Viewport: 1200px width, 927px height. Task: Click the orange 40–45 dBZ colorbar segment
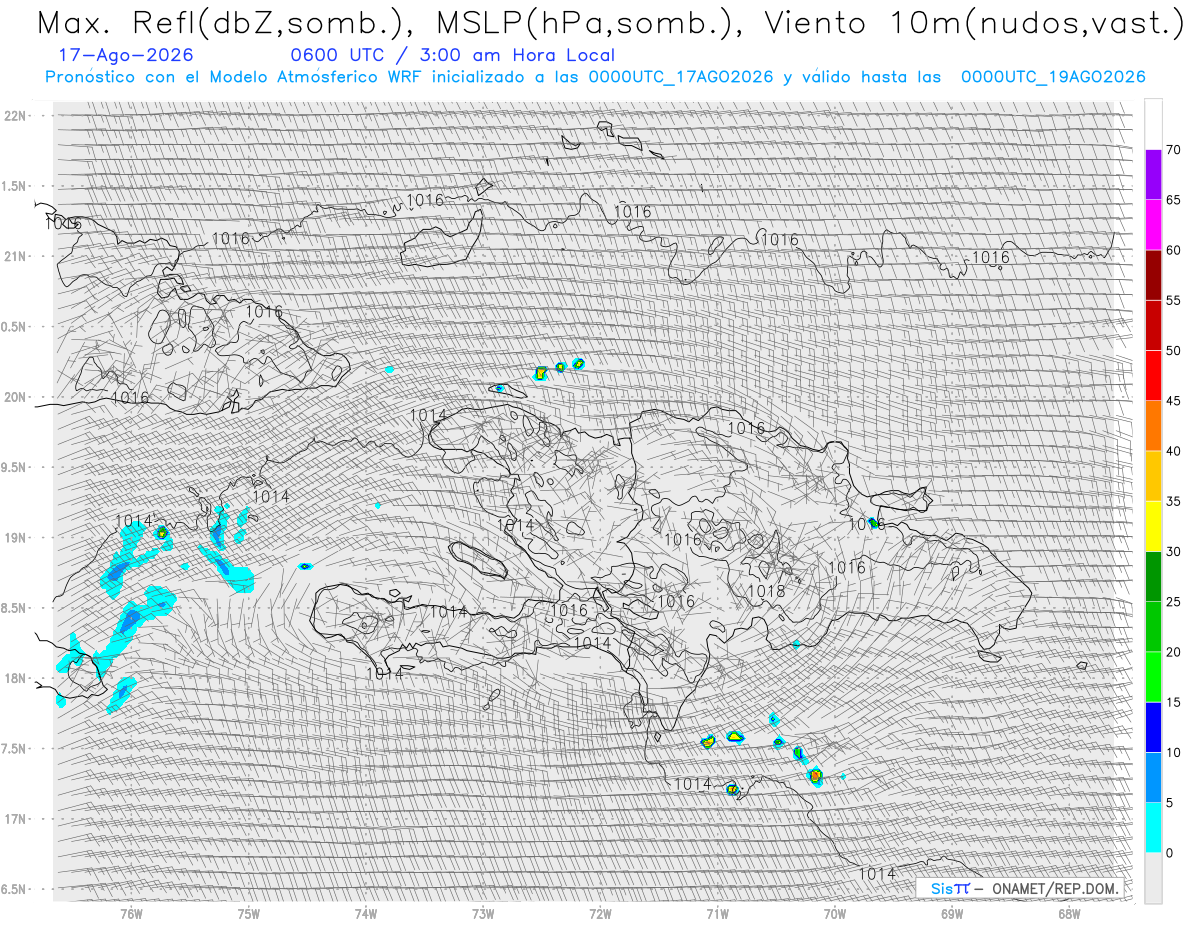(1153, 426)
